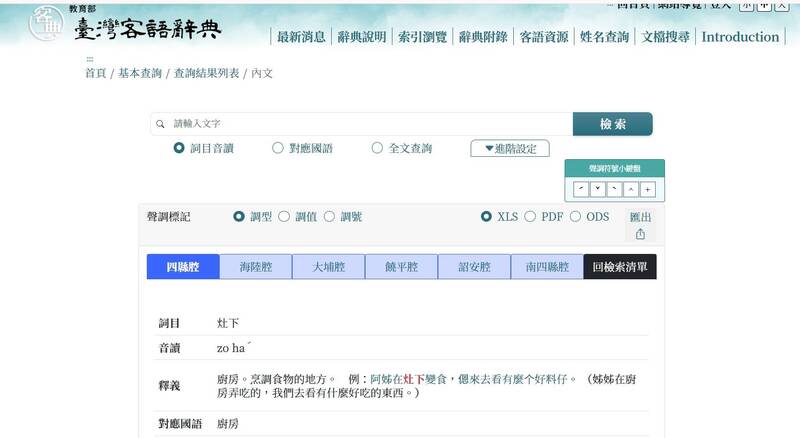Open the 客語資源 menu
The height and width of the screenshot is (438, 800).
coord(544,37)
